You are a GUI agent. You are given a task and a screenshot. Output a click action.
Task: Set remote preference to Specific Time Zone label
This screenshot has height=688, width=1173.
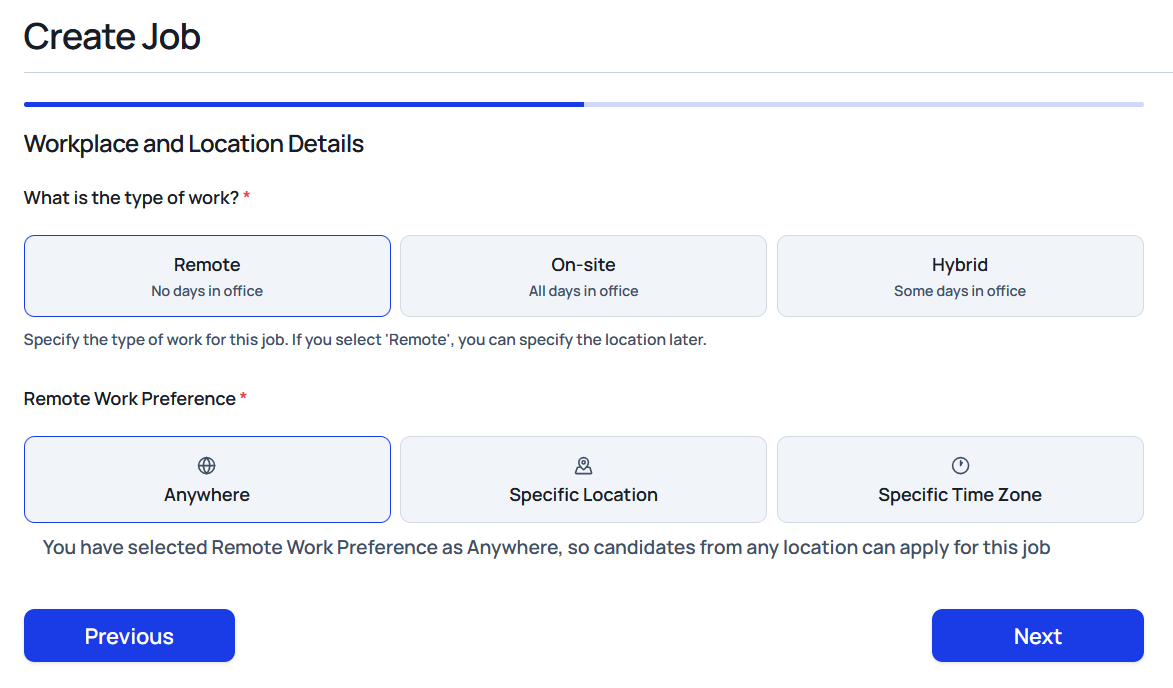pos(960,495)
